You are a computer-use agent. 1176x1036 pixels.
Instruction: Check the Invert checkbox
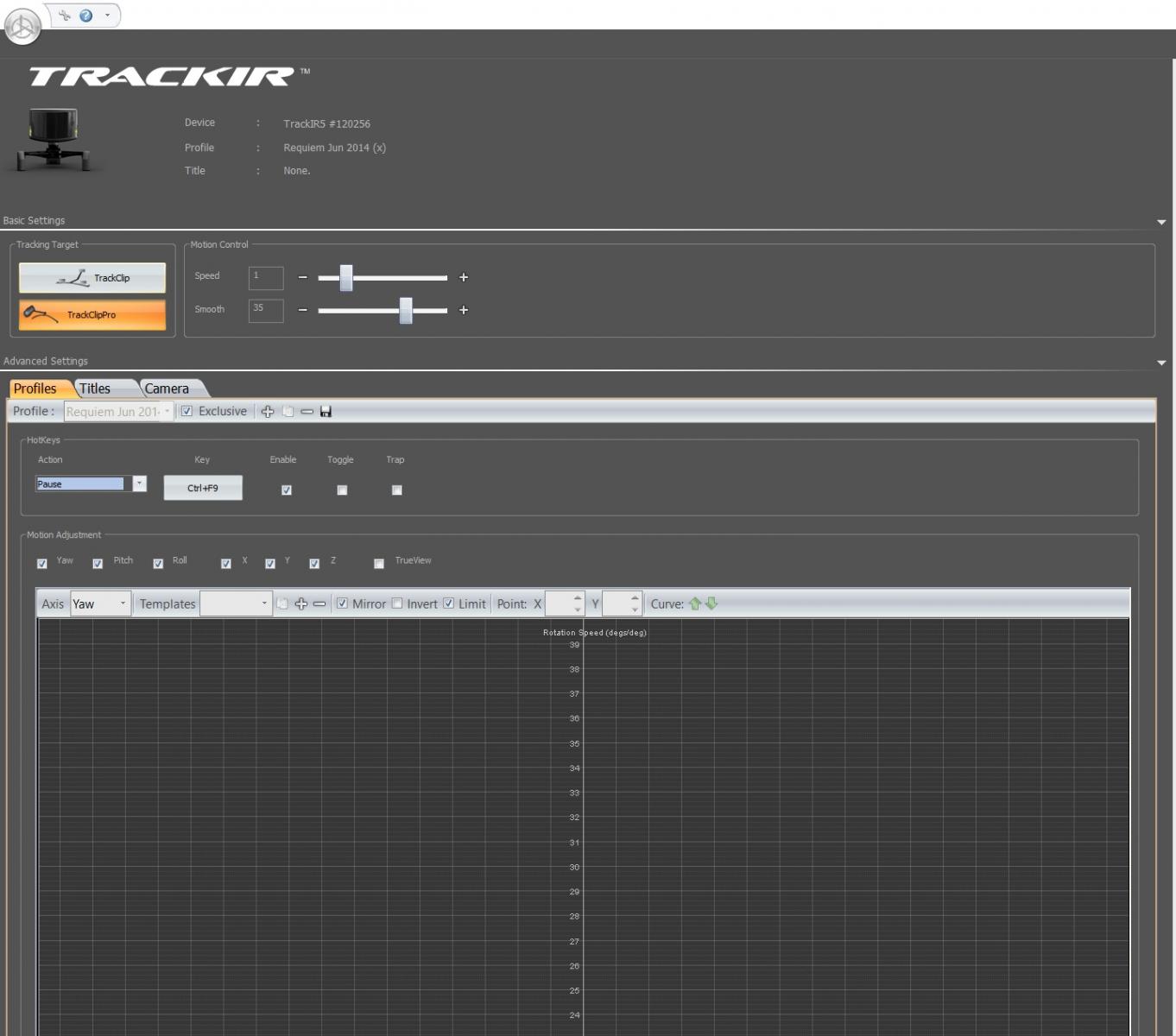pyautogui.click(x=397, y=603)
